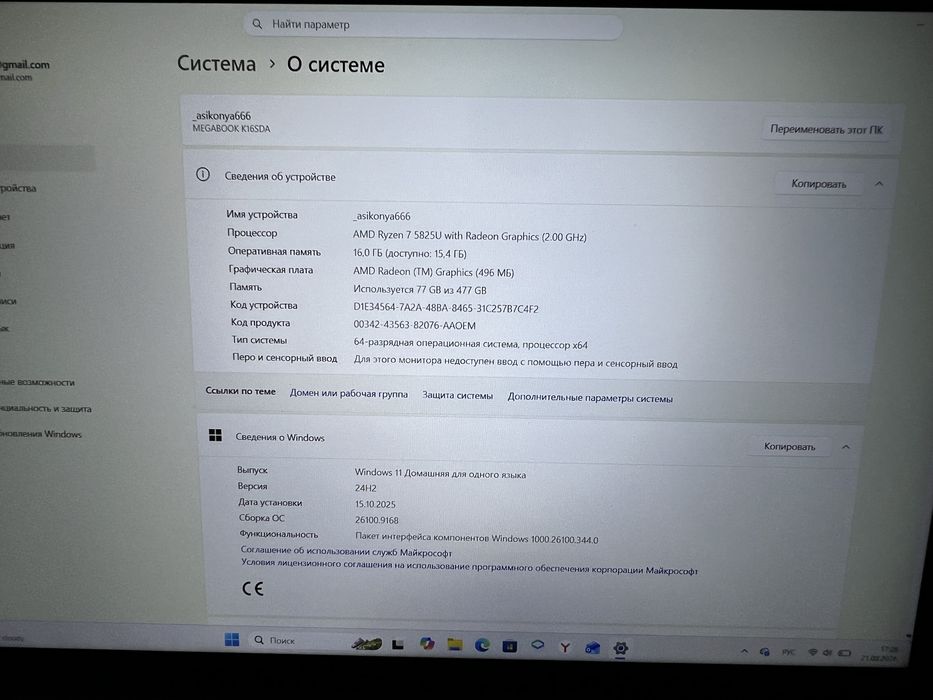Select storage value "Используется 77 GB из 477 GB"
The height and width of the screenshot is (700, 933).
[x=419, y=290]
